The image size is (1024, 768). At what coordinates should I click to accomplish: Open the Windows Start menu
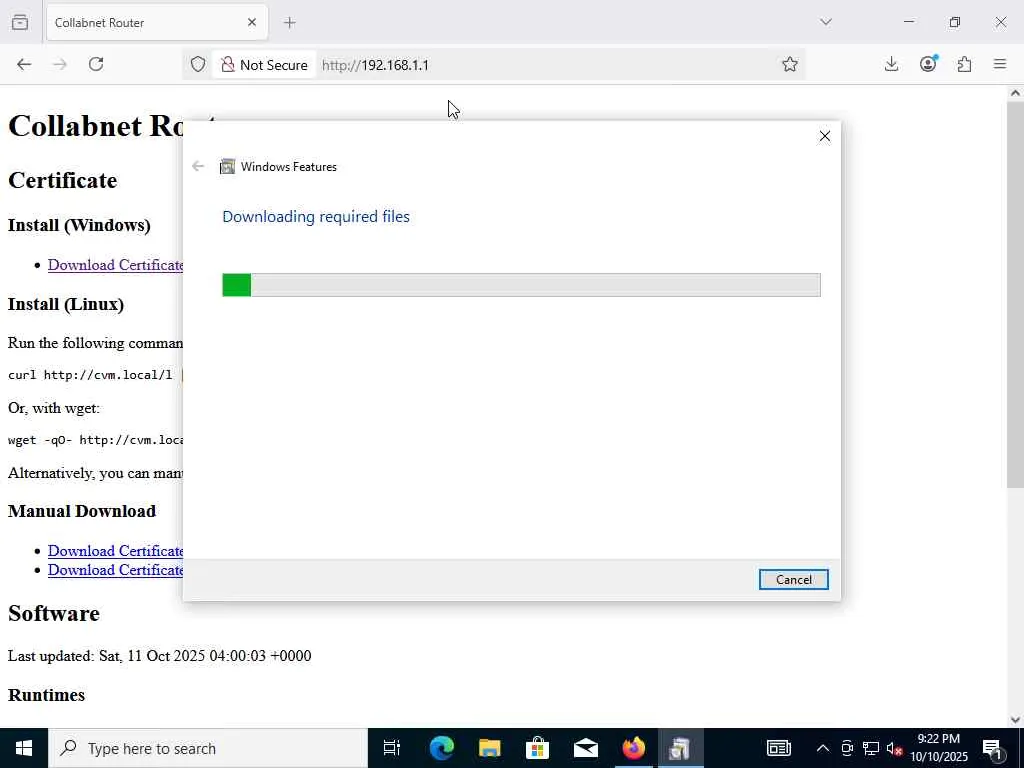[x=24, y=748]
